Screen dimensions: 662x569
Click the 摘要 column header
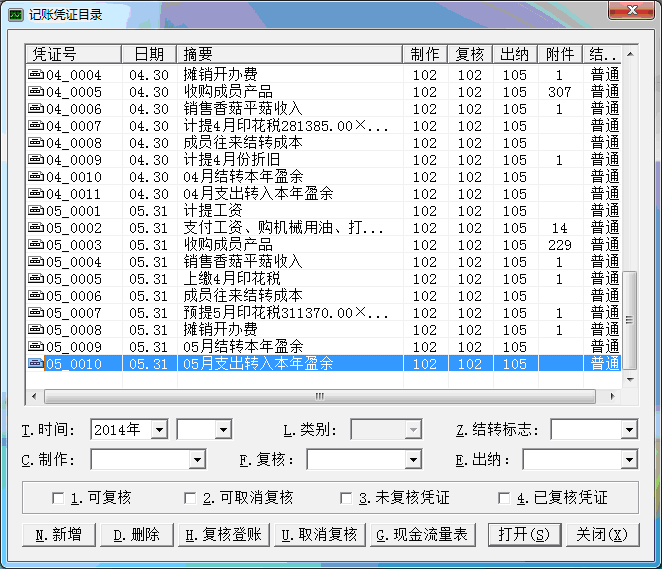(x=290, y=54)
